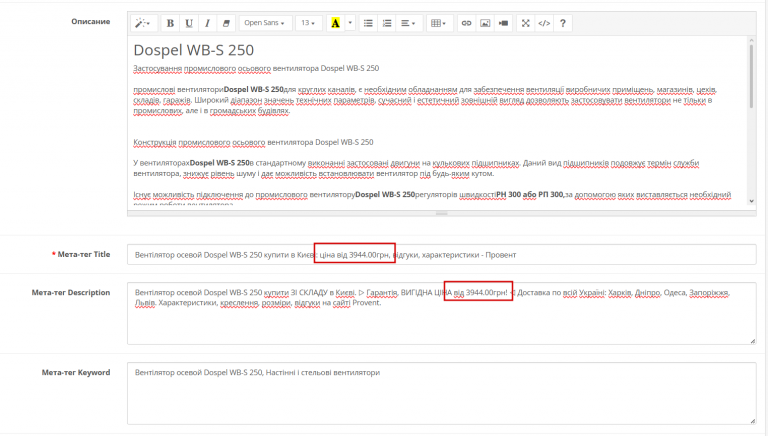Open the paragraph alignment dropdown
The width and height of the screenshot is (768, 436).
(x=408, y=23)
